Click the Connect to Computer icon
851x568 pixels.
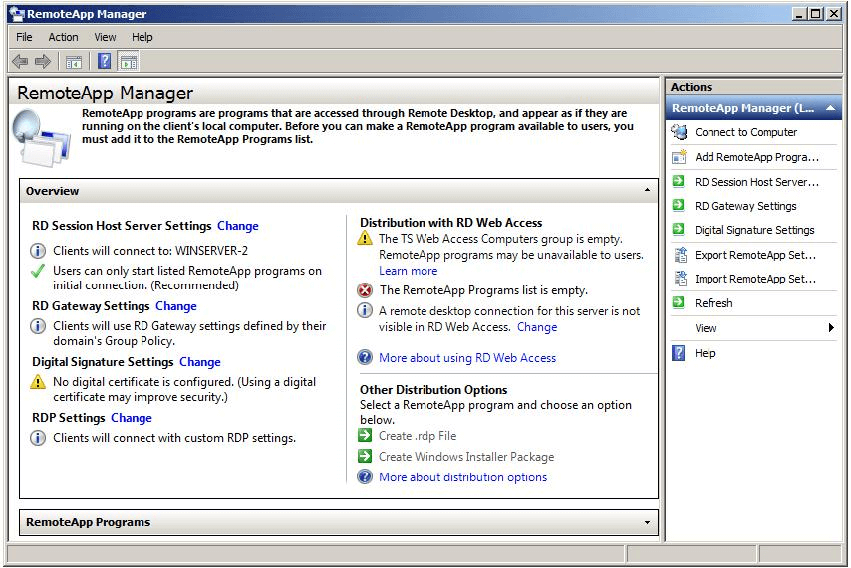point(679,132)
